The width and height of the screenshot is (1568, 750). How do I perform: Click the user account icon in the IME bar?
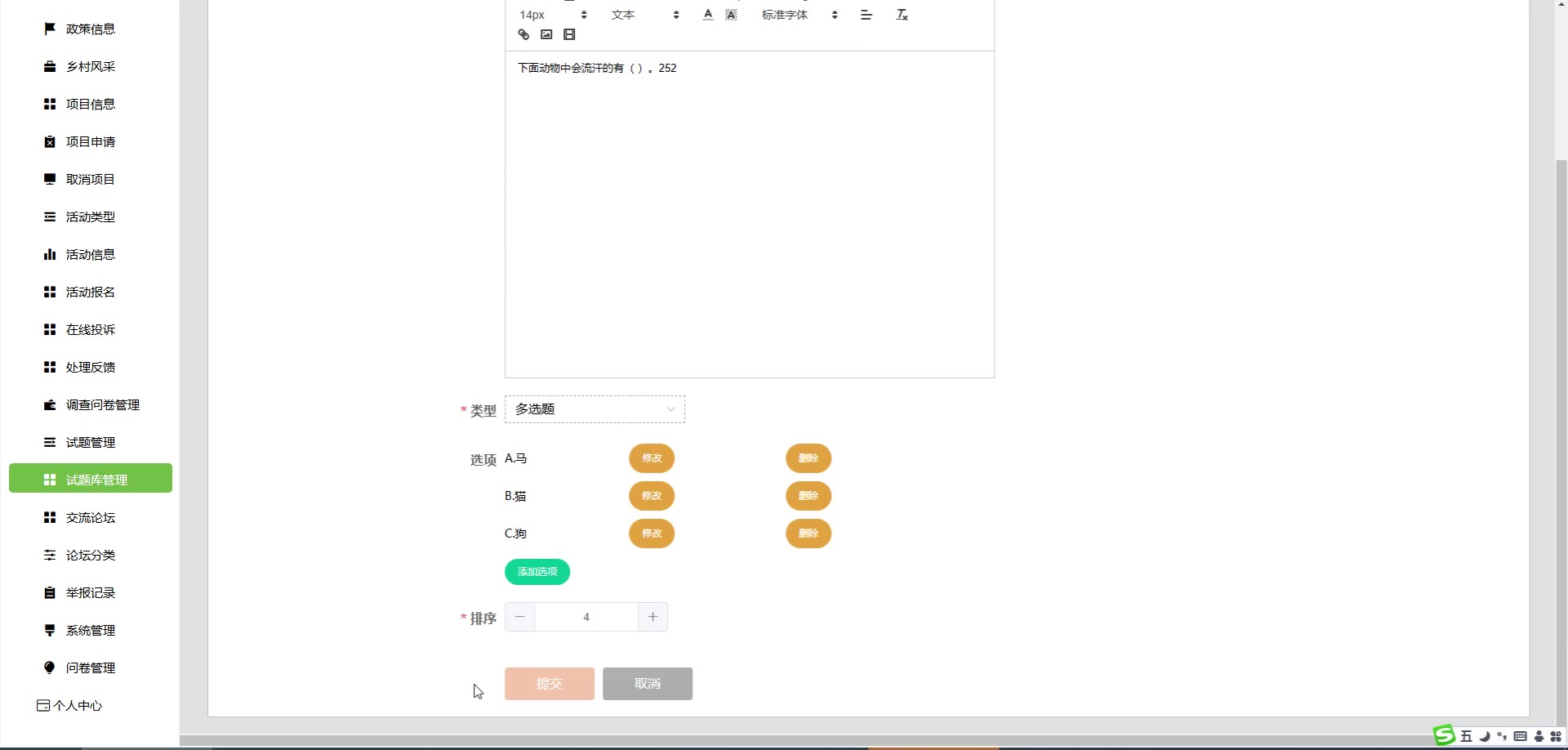coord(1539,736)
